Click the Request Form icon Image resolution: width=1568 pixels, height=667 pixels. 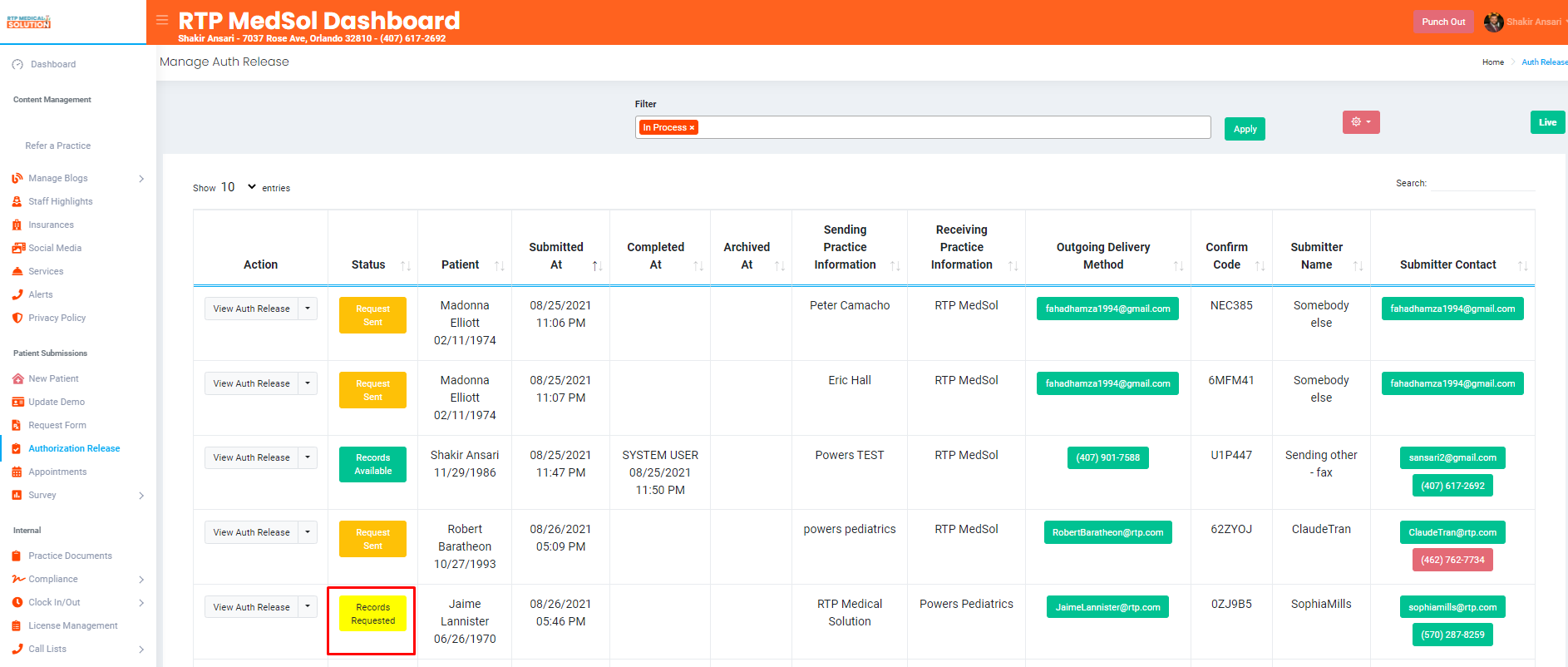coord(17,425)
